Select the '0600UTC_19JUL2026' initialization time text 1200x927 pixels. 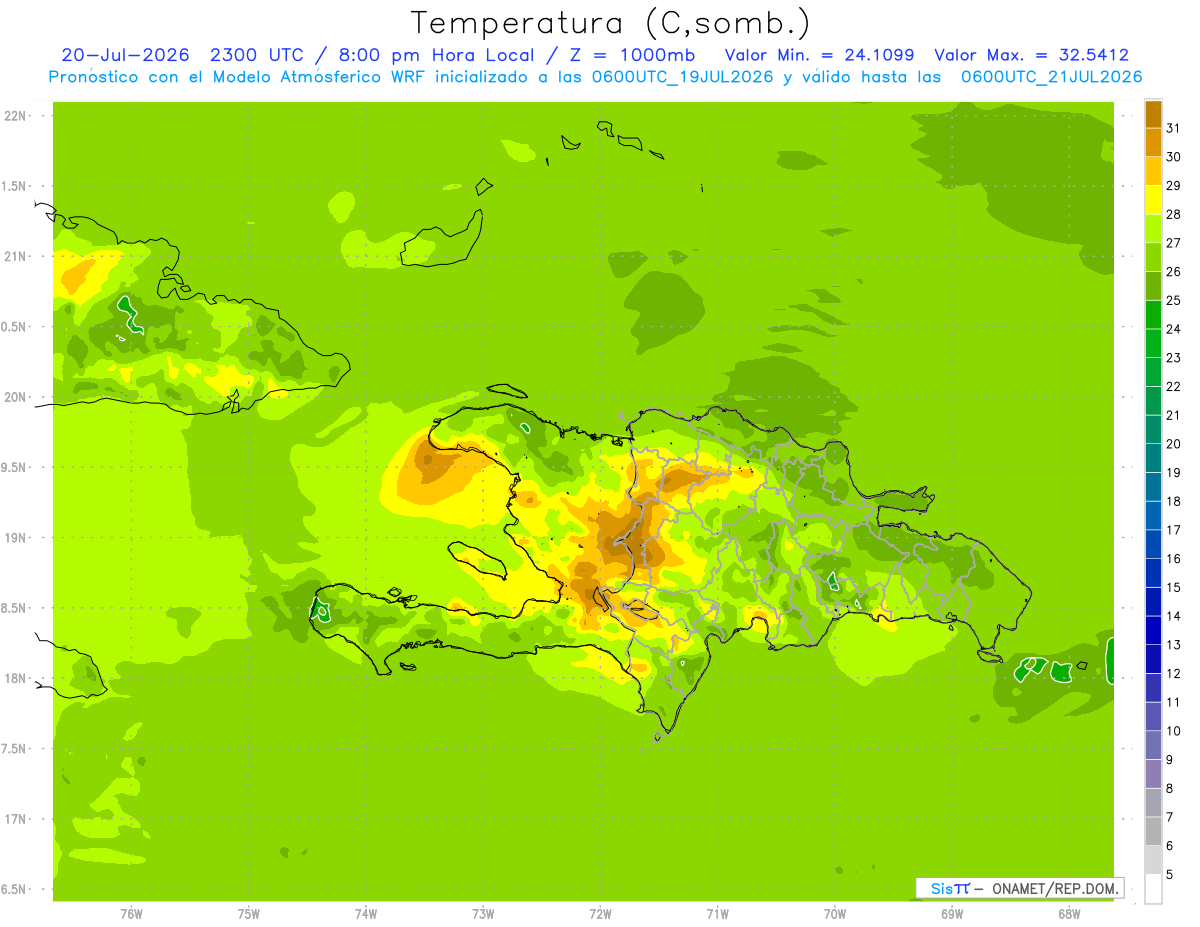coord(682,77)
